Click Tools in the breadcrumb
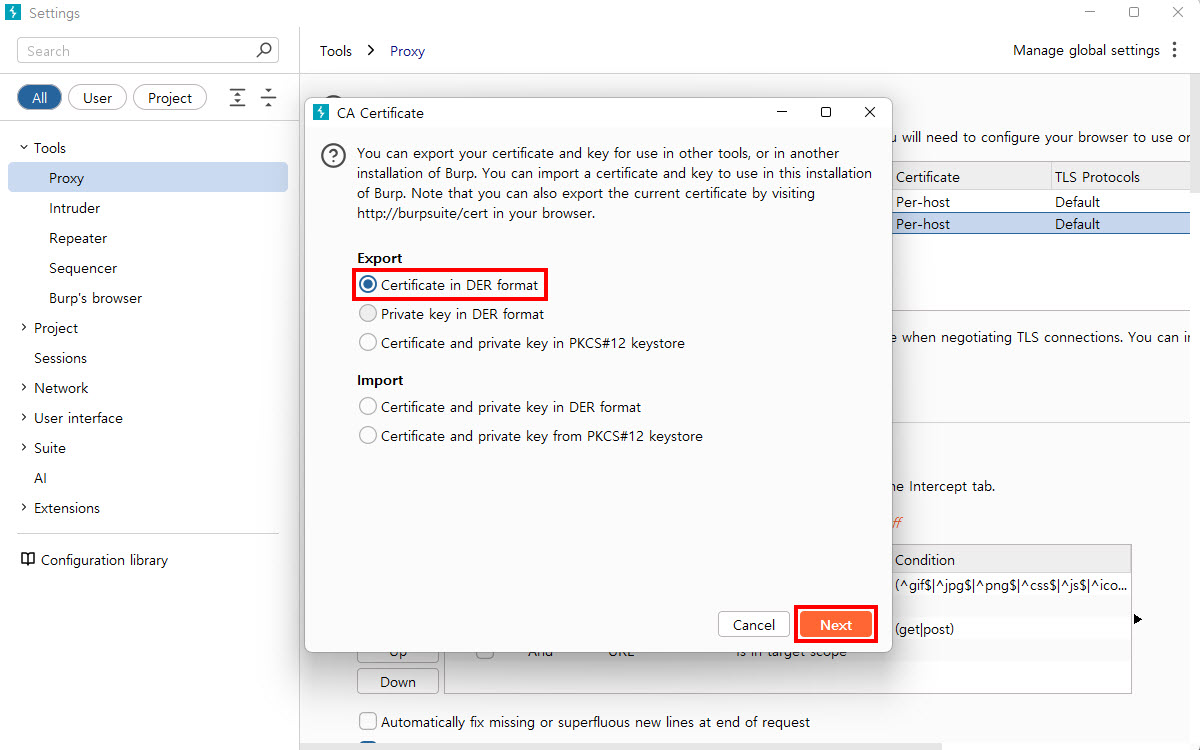Screen dimensions: 1200x750 (336, 51)
